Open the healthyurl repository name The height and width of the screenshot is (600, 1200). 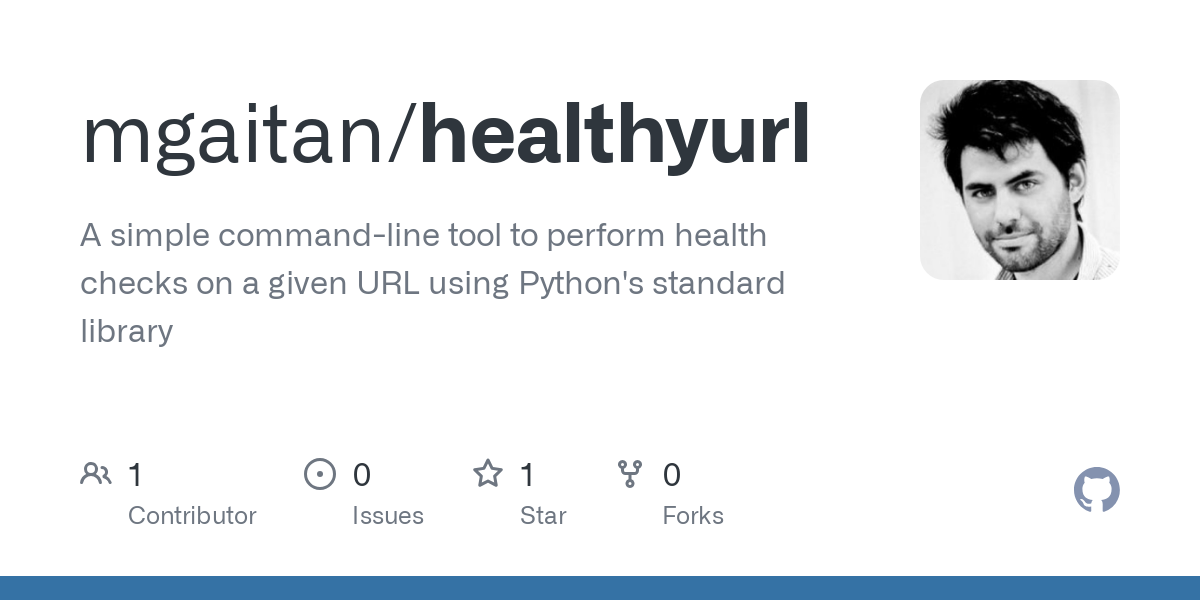pos(615,137)
